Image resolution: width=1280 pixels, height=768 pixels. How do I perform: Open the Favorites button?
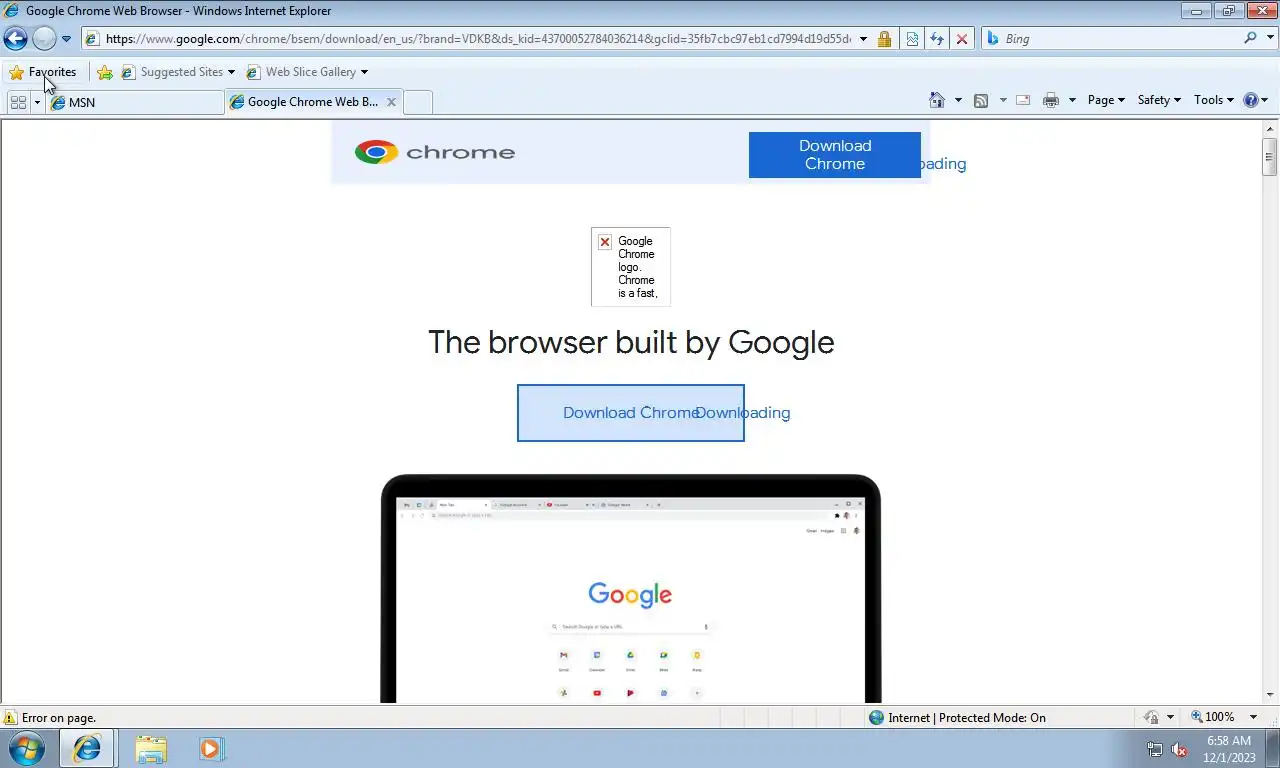(42, 72)
